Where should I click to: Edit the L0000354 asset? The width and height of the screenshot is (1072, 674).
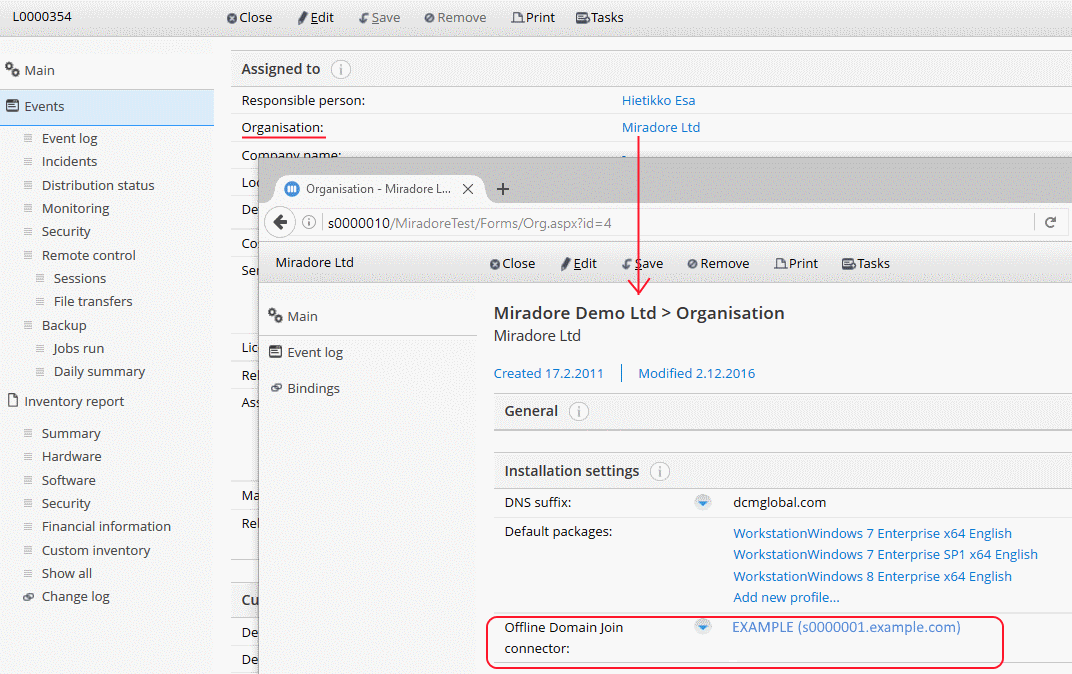pyautogui.click(x=316, y=18)
